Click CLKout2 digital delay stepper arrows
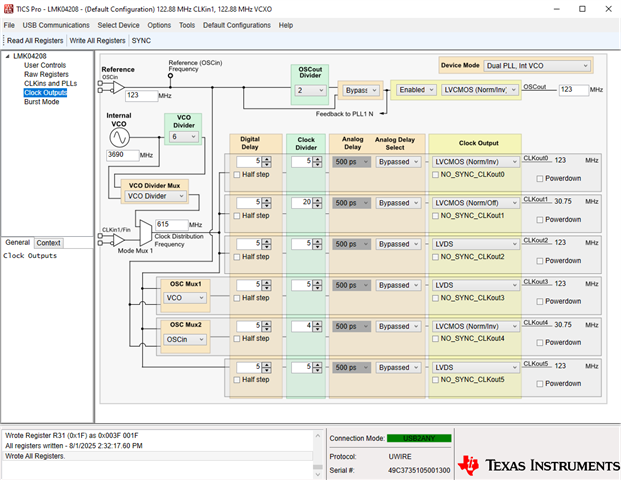Image resolution: width=621 pixels, height=480 pixels. pyautogui.click(x=267, y=244)
